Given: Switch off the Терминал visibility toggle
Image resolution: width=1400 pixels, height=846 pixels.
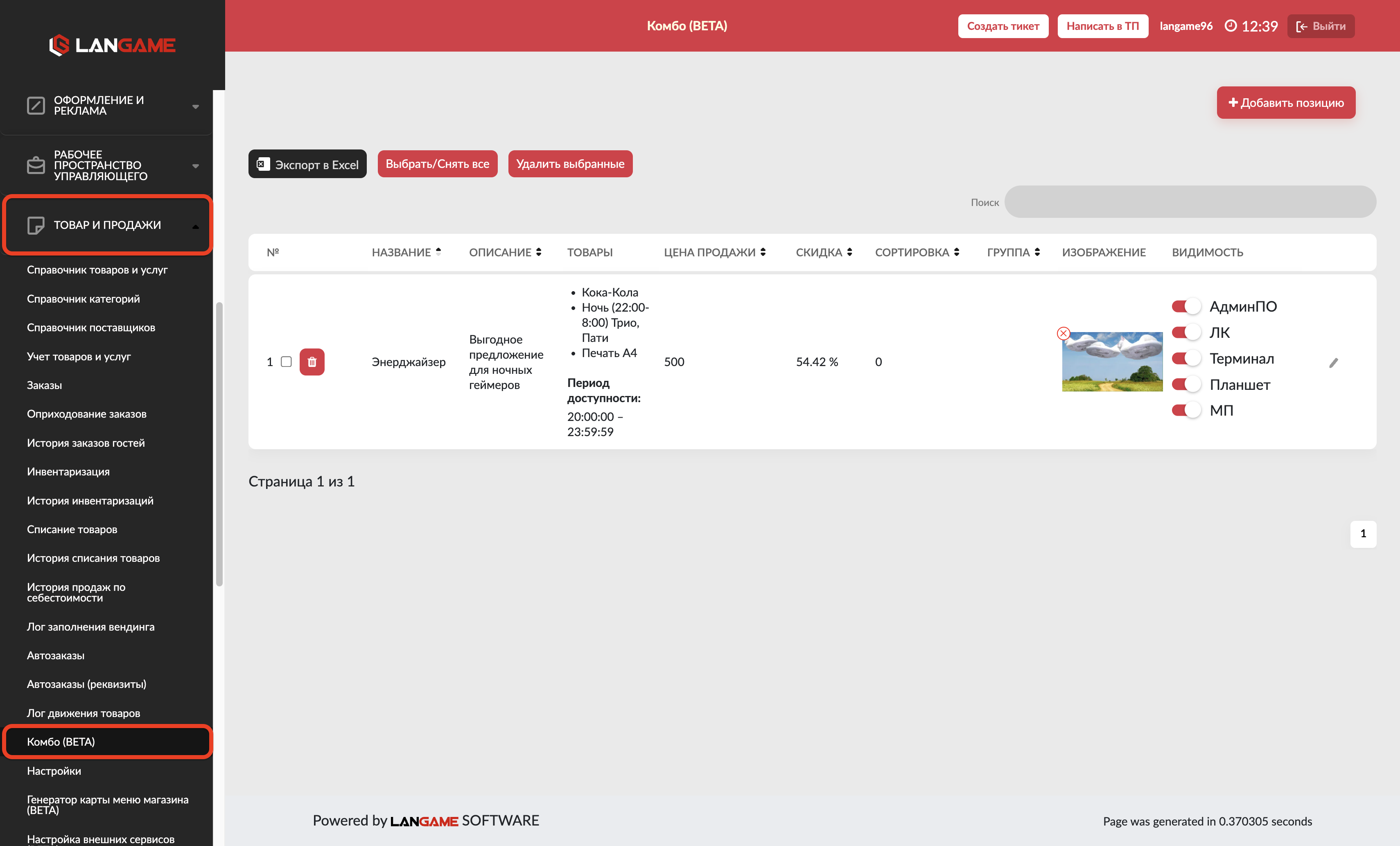Looking at the screenshot, I should (x=1186, y=358).
